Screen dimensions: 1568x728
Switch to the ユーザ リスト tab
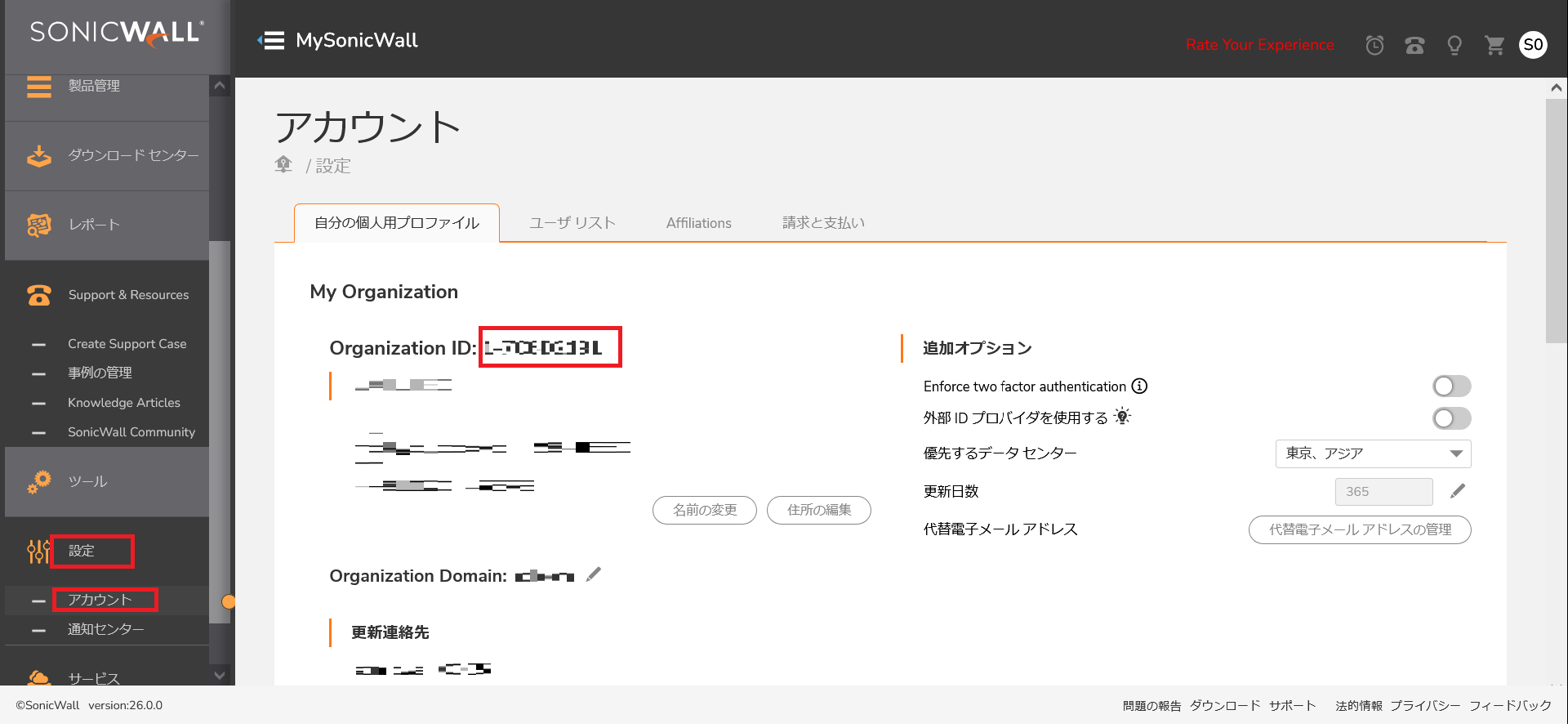(572, 223)
